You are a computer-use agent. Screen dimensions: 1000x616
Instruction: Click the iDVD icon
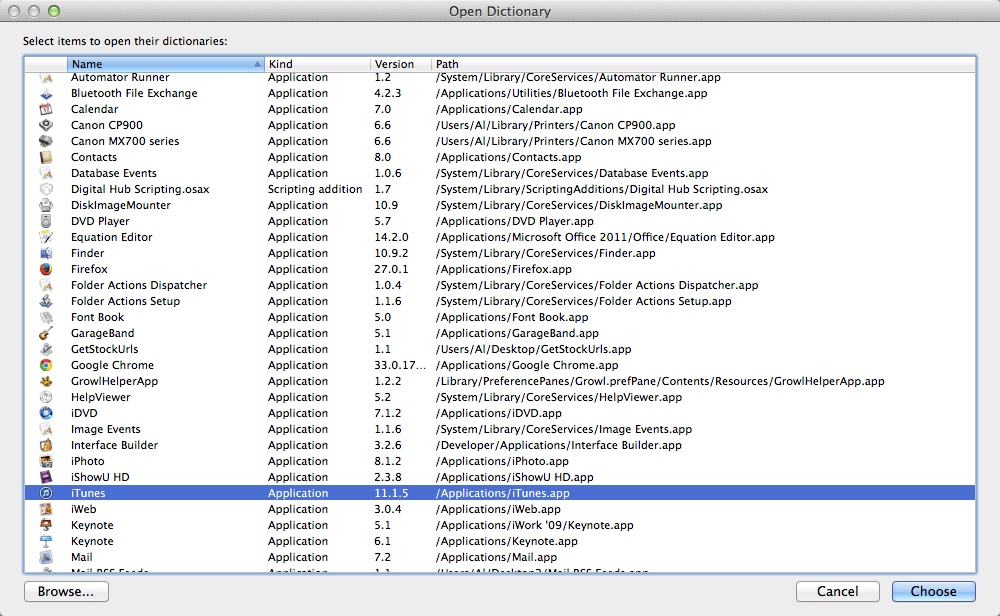pyautogui.click(x=46, y=413)
